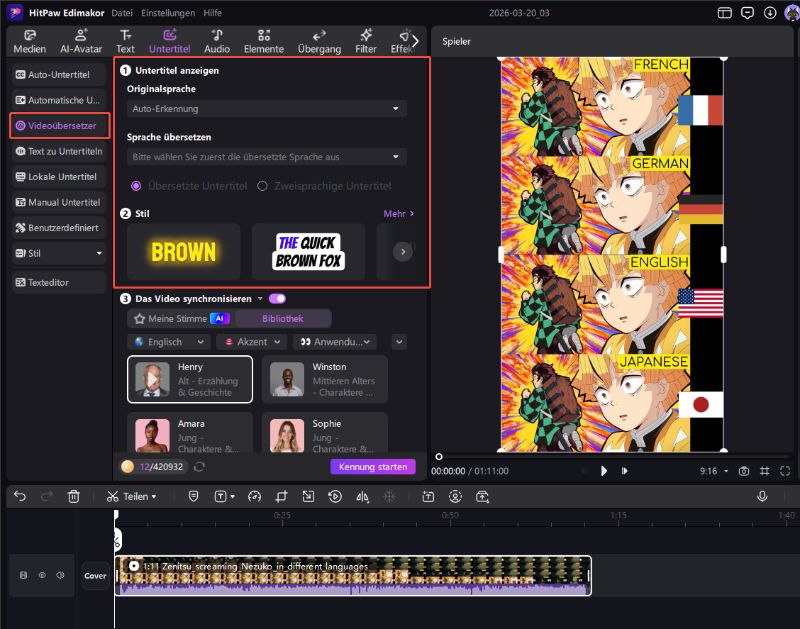Click the crop tool in timeline toolbar
The image size is (800, 629).
coord(281,496)
